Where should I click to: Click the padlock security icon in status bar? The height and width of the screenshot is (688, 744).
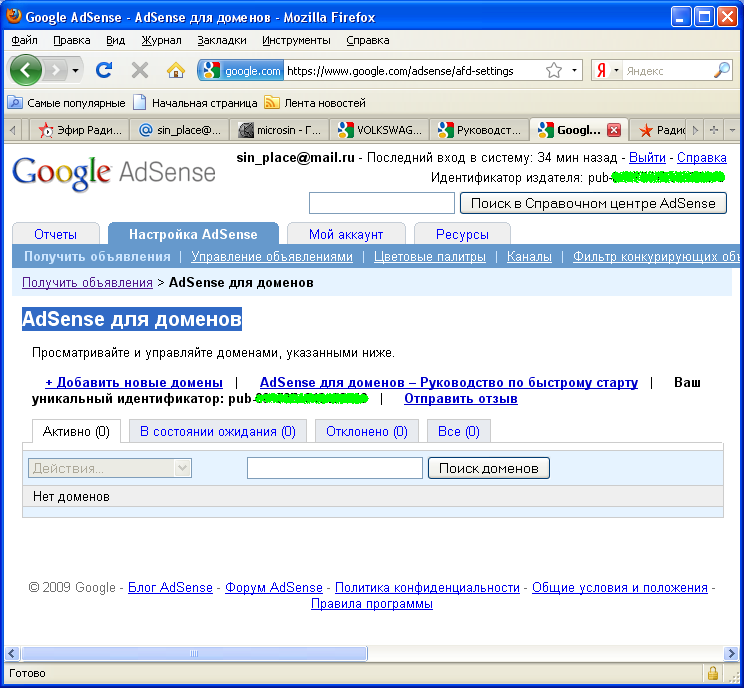[x=712, y=673]
